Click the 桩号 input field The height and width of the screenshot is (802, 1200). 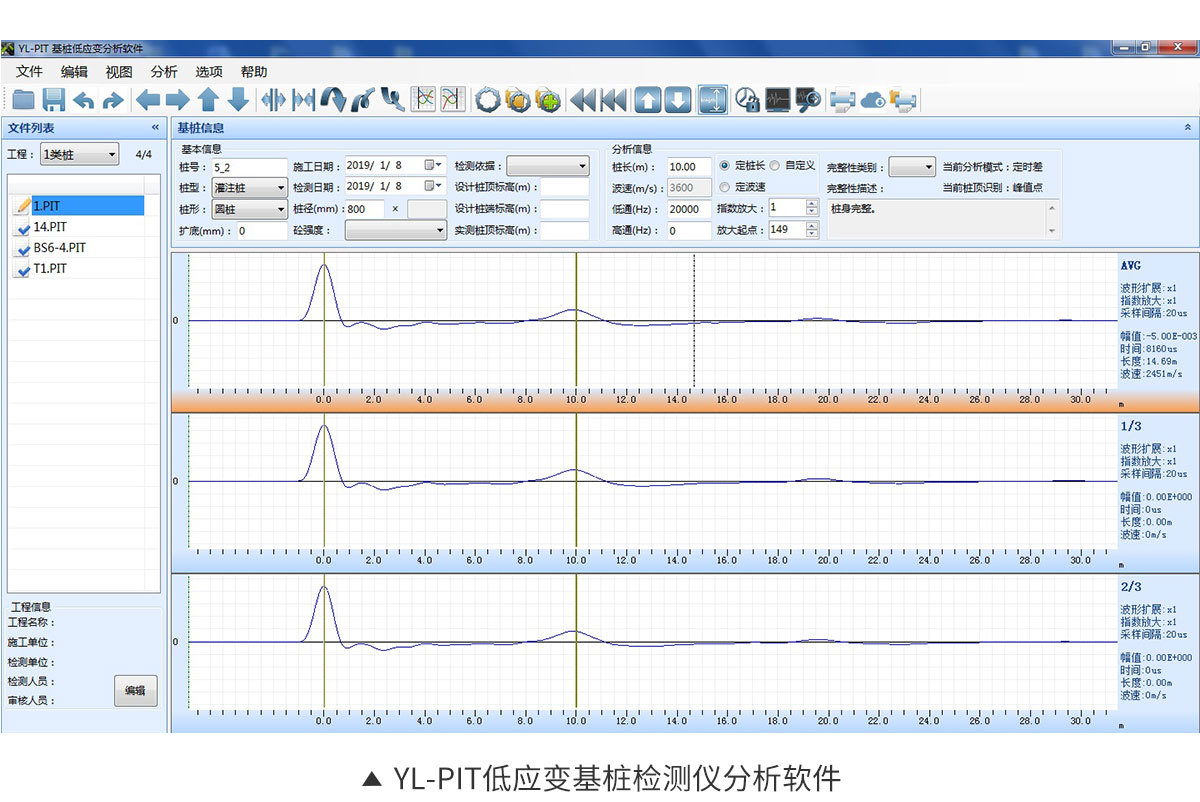point(250,166)
